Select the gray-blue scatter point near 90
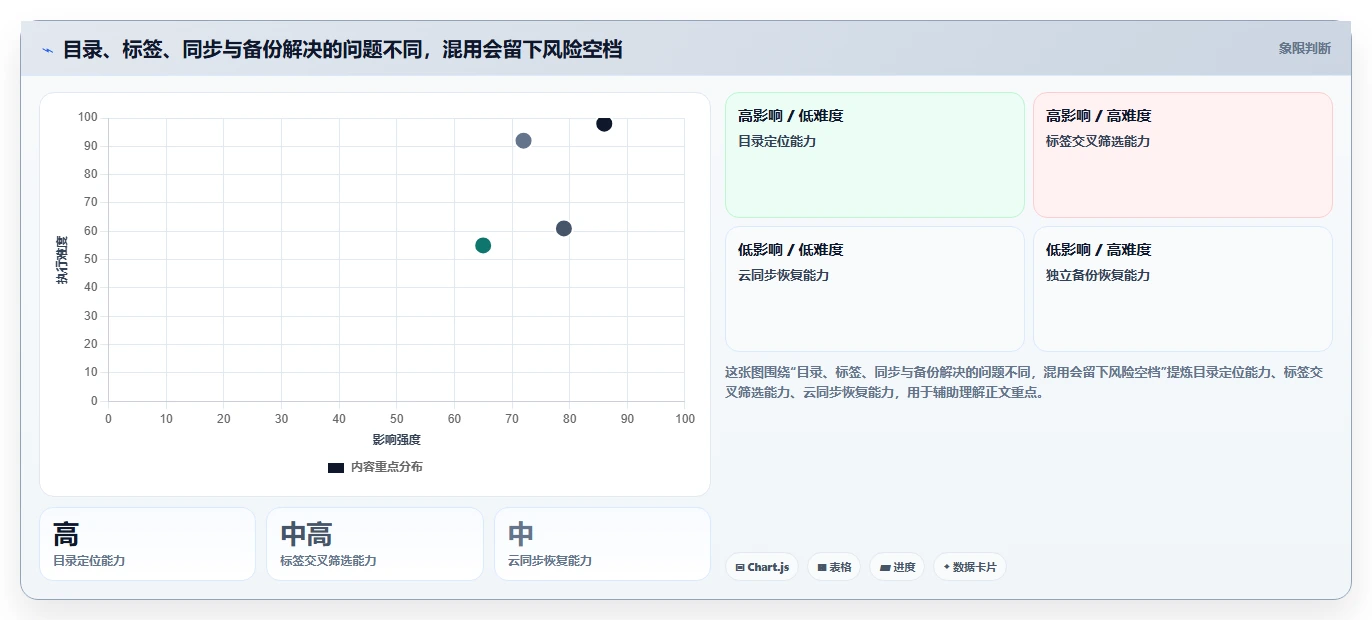Screen dimensions: 1372x620 coord(523,141)
